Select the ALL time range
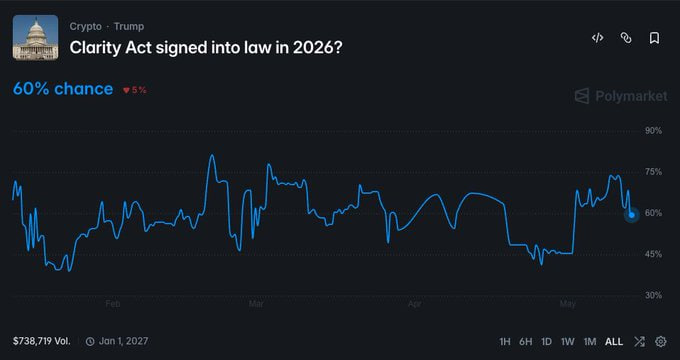680x360 pixels. [x=614, y=341]
